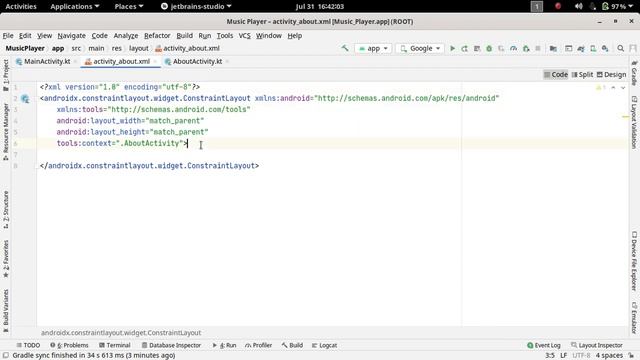Toggle the Favorites tool window
This screenshot has width=640, height=360.
6,258
